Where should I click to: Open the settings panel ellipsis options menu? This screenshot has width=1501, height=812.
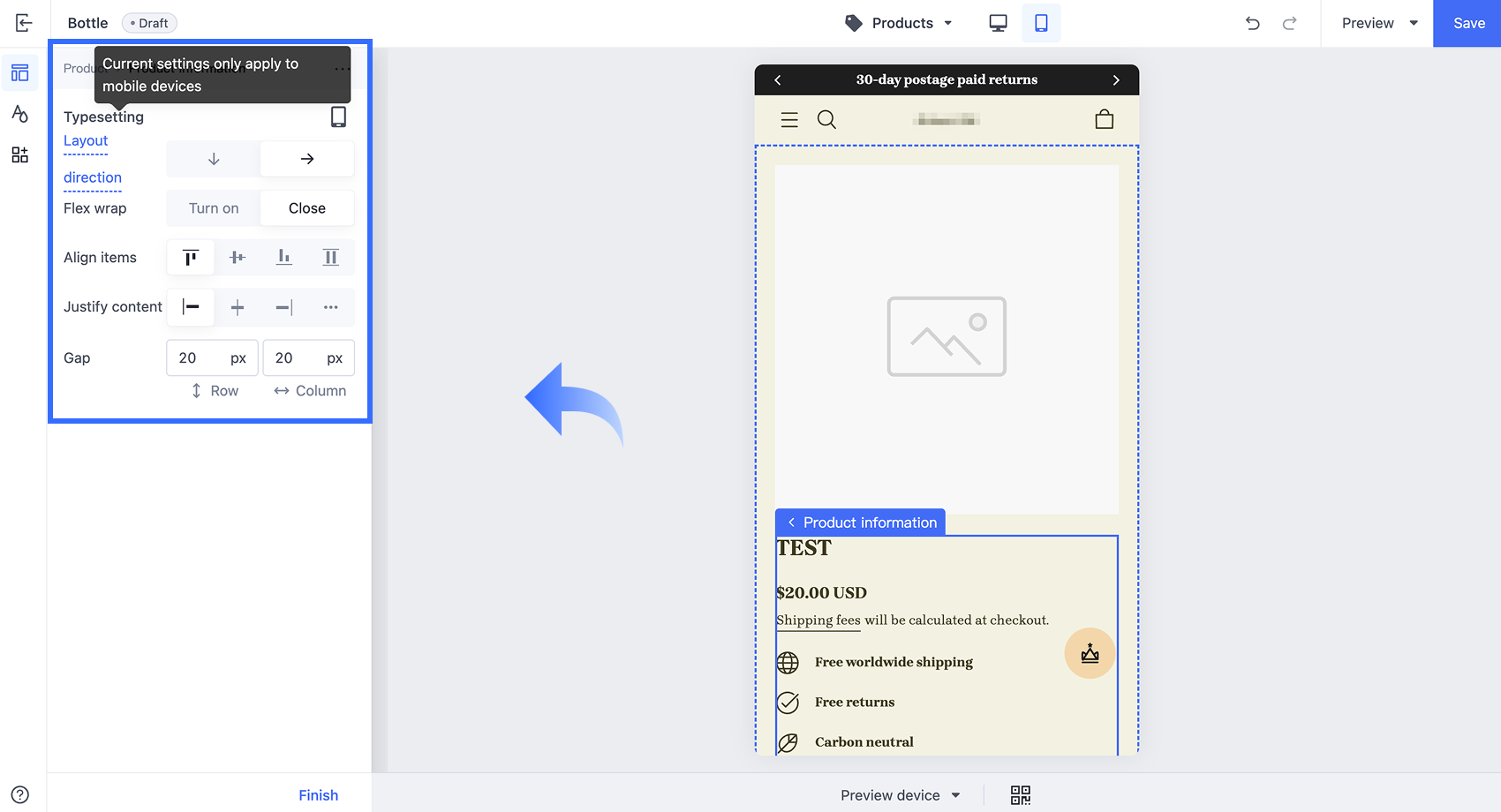click(x=342, y=69)
